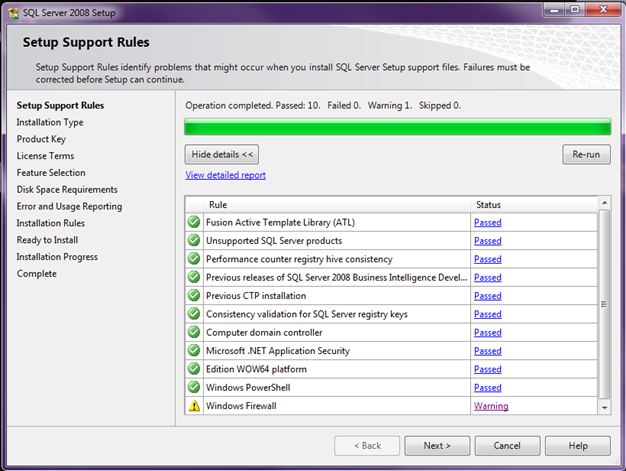Click the Operation completed summary text
This screenshot has width=626, height=471.
point(323,105)
